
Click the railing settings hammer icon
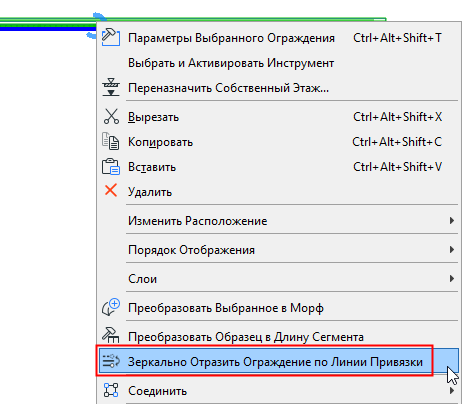[x=111, y=37]
